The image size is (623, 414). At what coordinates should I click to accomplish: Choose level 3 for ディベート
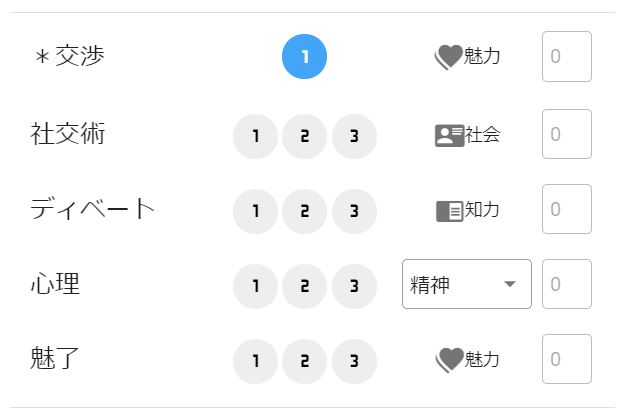[x=354, y=211]
